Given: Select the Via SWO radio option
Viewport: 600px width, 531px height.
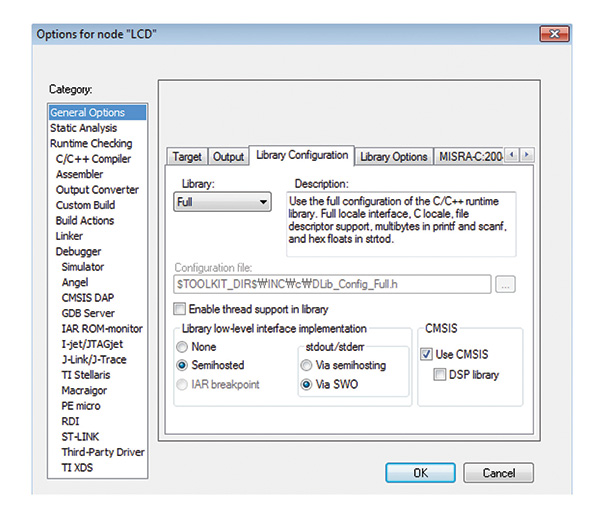Looking at the screenshot, I should click(x=307, y=385).
